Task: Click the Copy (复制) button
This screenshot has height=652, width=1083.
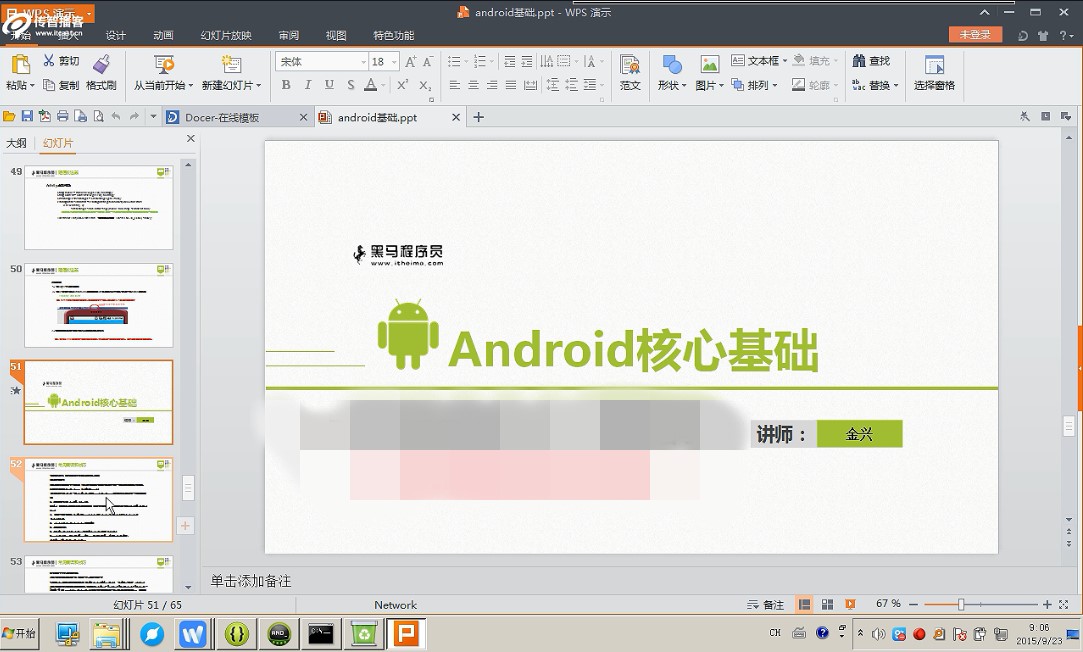Action: pyautogui.click(x=61, y=85)
